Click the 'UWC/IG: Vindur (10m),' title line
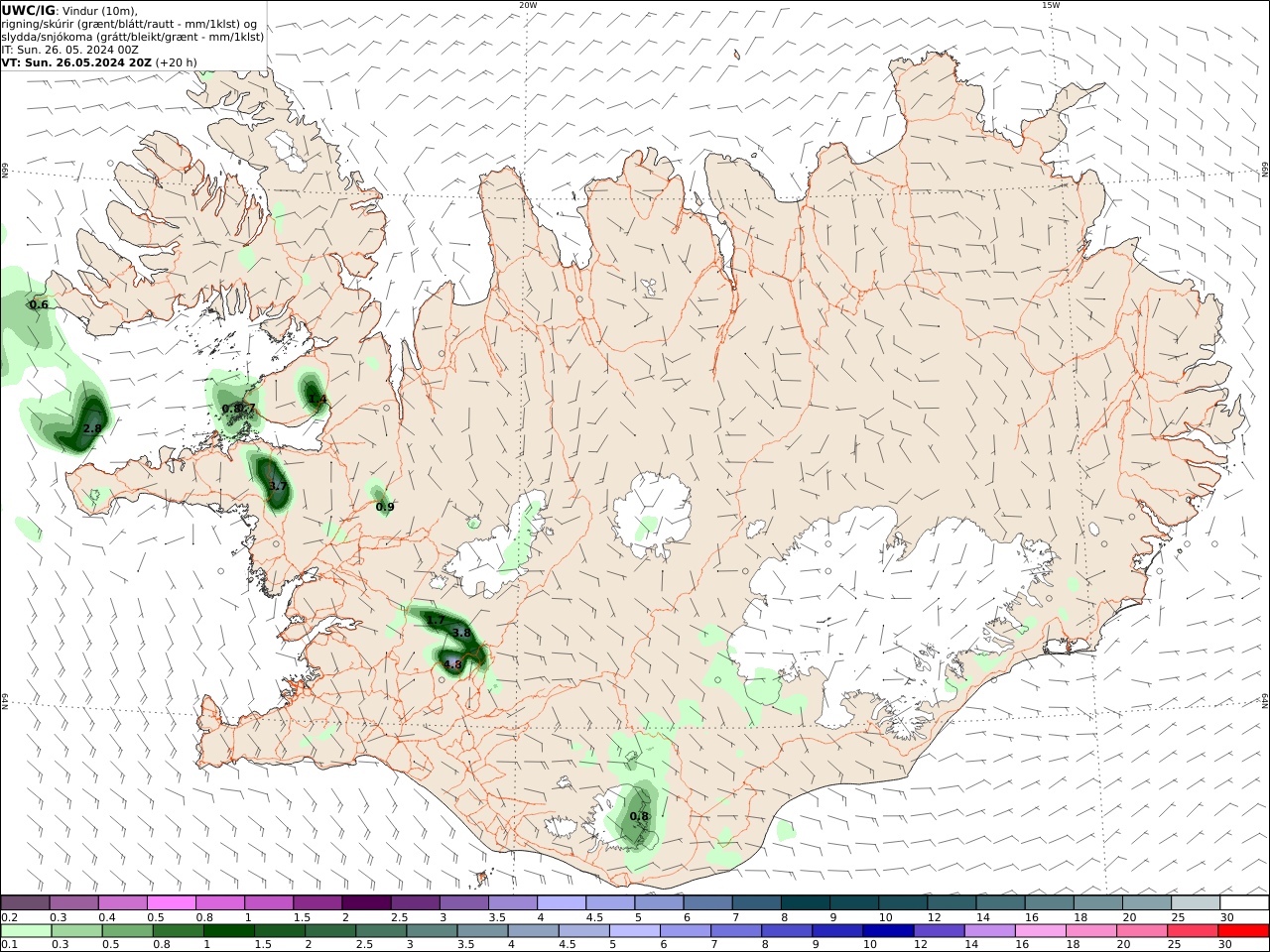 (x=69, y=10)
